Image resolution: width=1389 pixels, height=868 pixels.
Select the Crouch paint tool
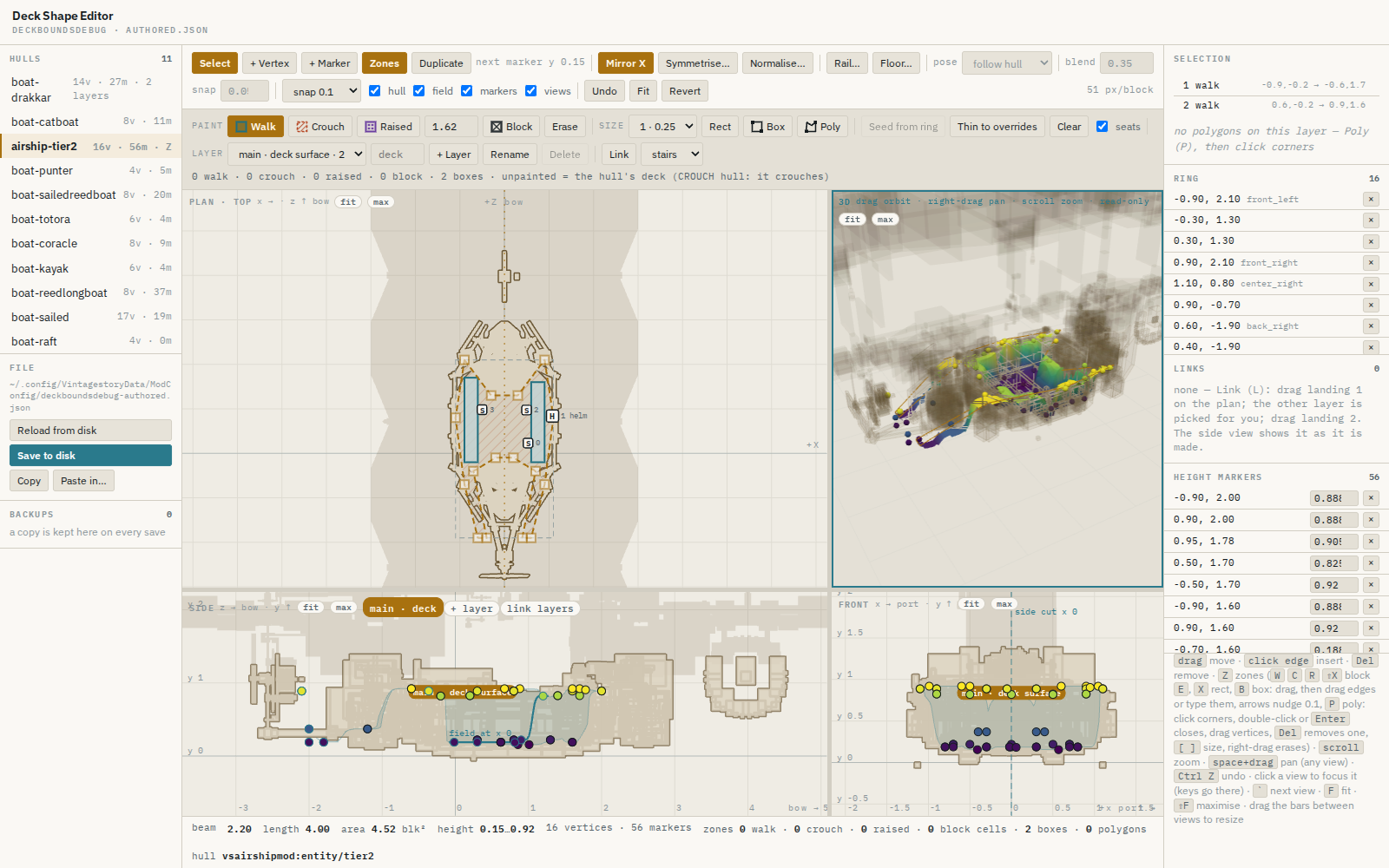coord(320,127)
